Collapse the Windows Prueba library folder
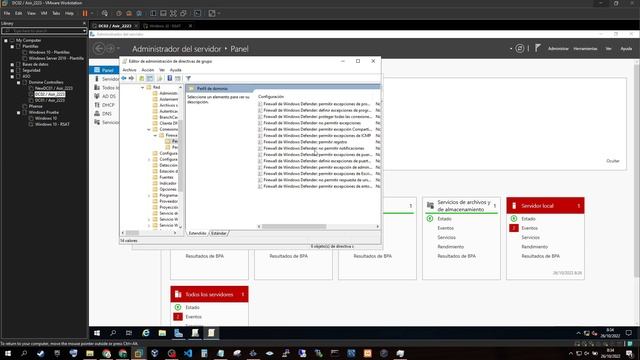Image resolution: width=640 pixels, height=360 pixels. pyautogui.click(x=19, y=112)
